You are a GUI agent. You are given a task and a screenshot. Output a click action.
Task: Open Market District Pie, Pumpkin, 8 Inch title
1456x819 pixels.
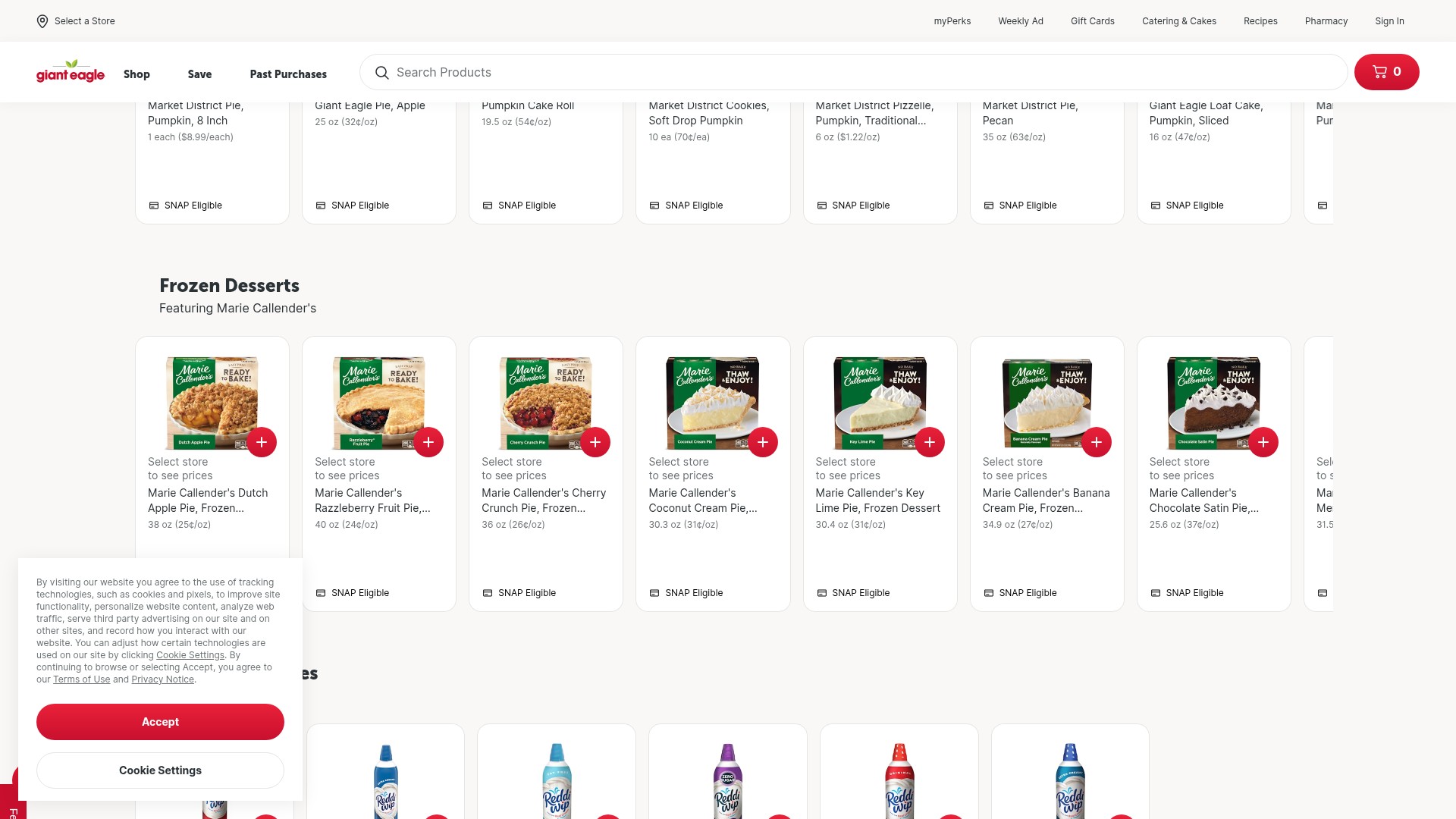196,113
